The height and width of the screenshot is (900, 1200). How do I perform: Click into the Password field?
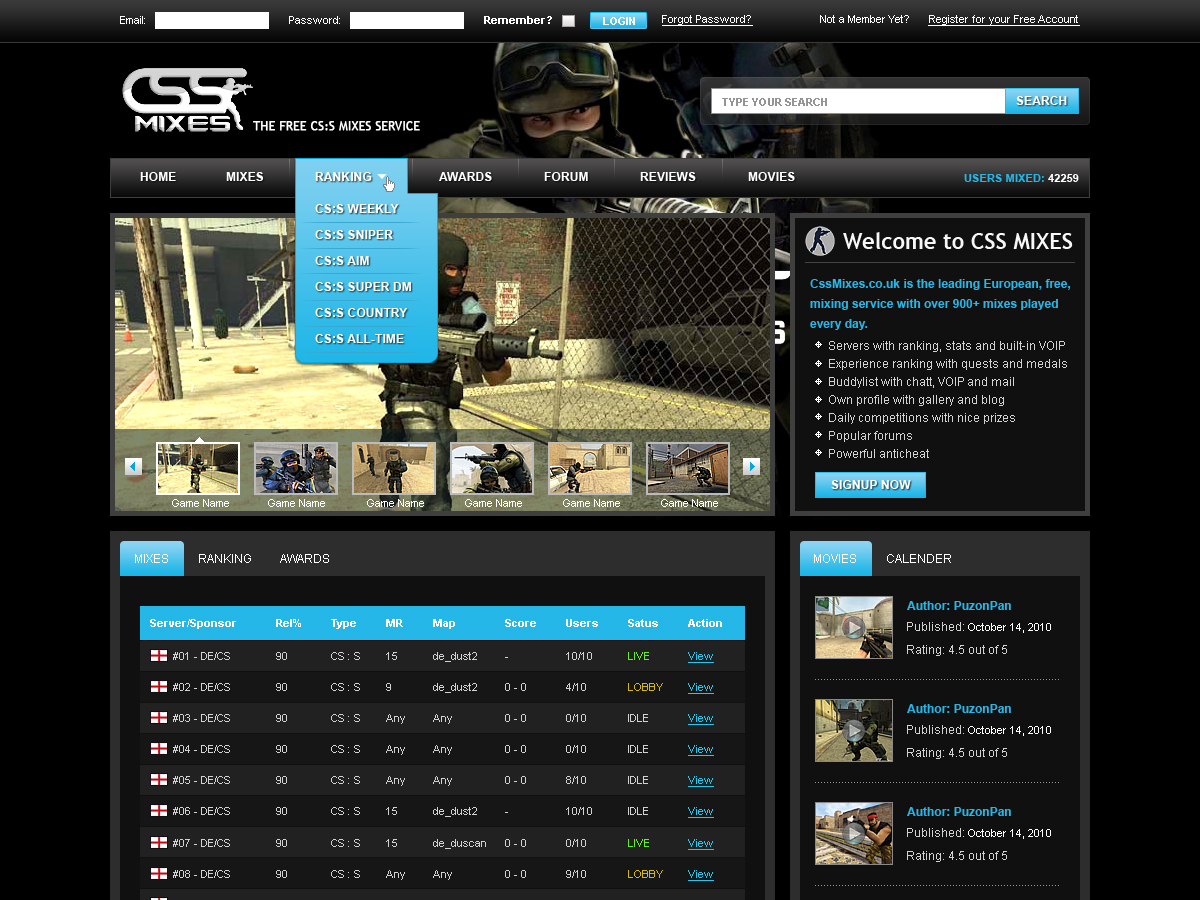coord(407,20)
